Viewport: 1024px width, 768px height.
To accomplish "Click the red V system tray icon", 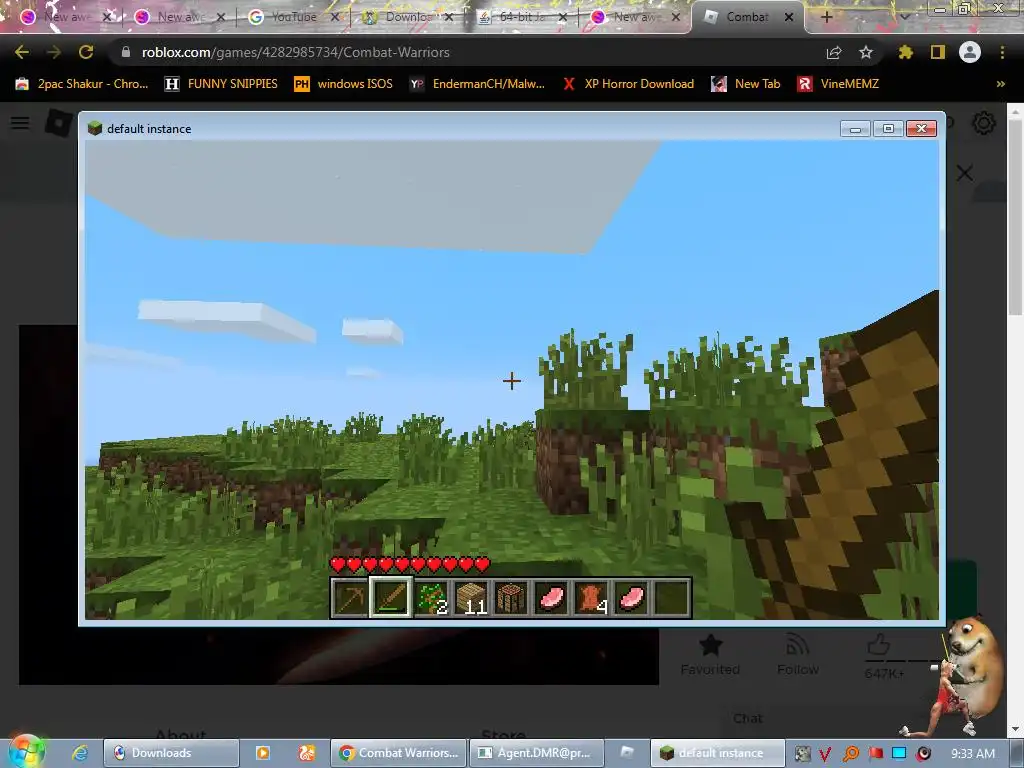I will point(825,754).
